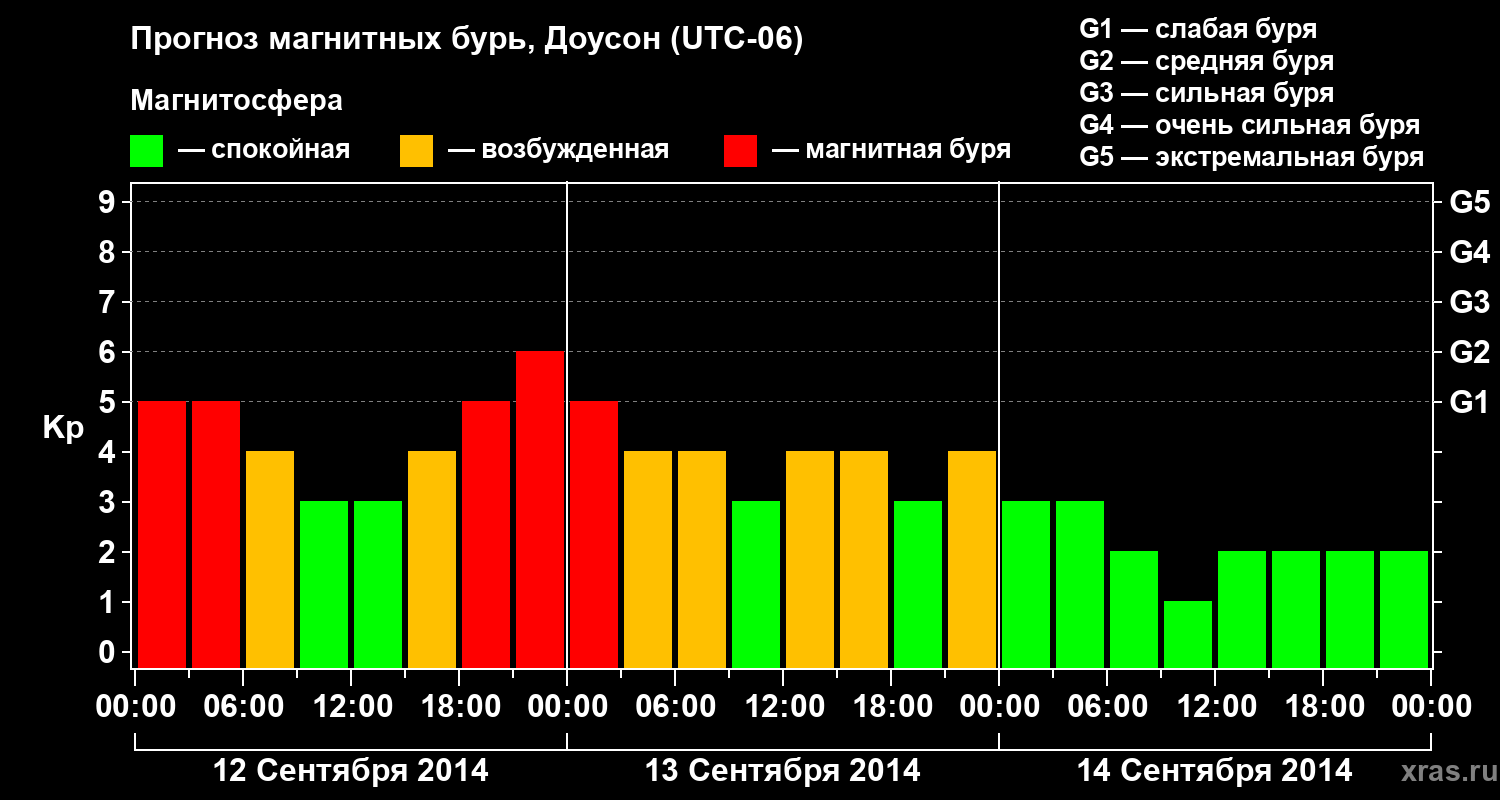The image size is (1500, 800).
Task: Select the chart title "Прогноз магнитных бурь, Доусон (UTC-06)"
Action: tap(467, 41)
